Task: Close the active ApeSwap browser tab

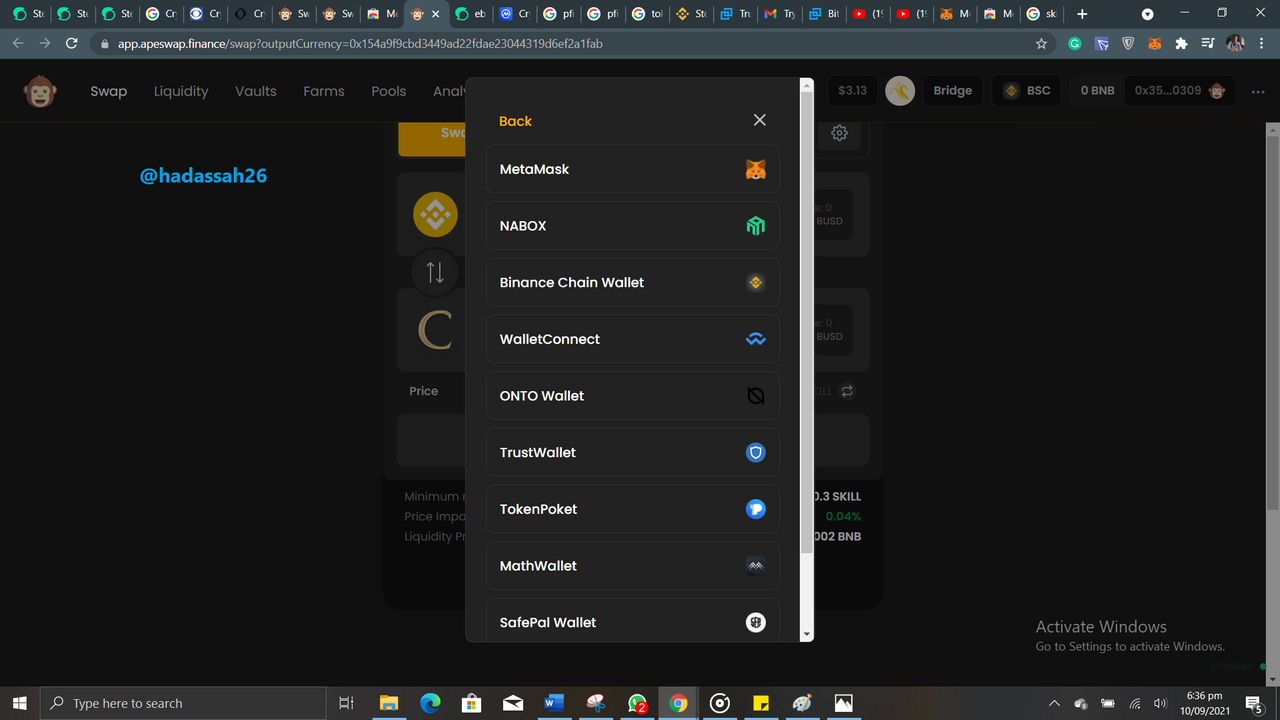Action: tap(435, 14)
